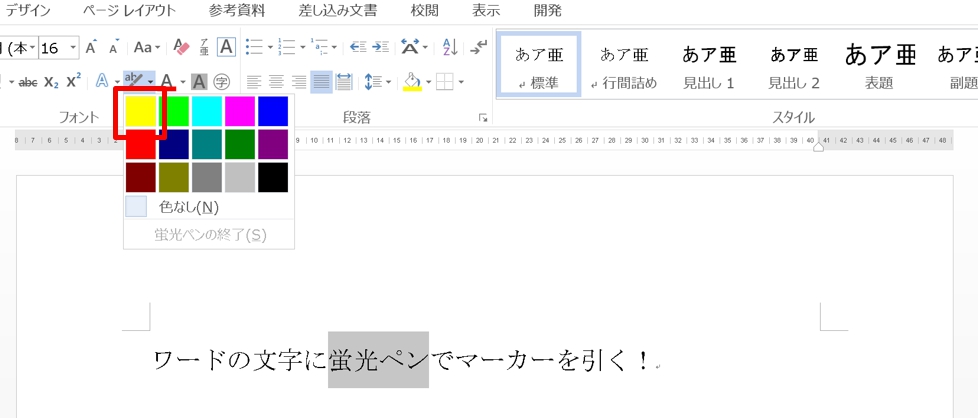Switch to the 差し込み文書 tab
Image resolution: width=978 pixels, height=418 pixels.
tap(338, 11)
